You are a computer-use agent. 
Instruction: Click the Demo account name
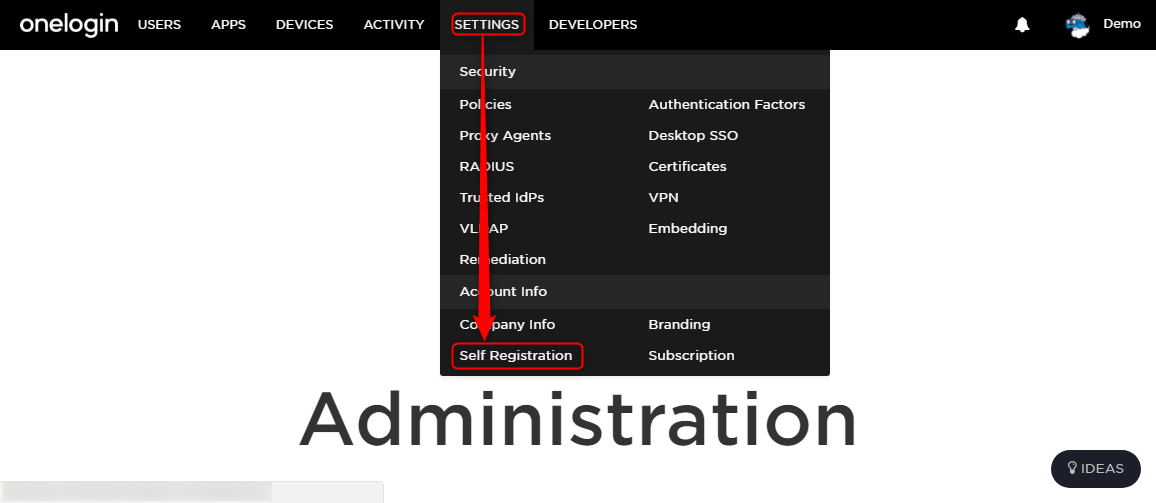(1122, 24)
